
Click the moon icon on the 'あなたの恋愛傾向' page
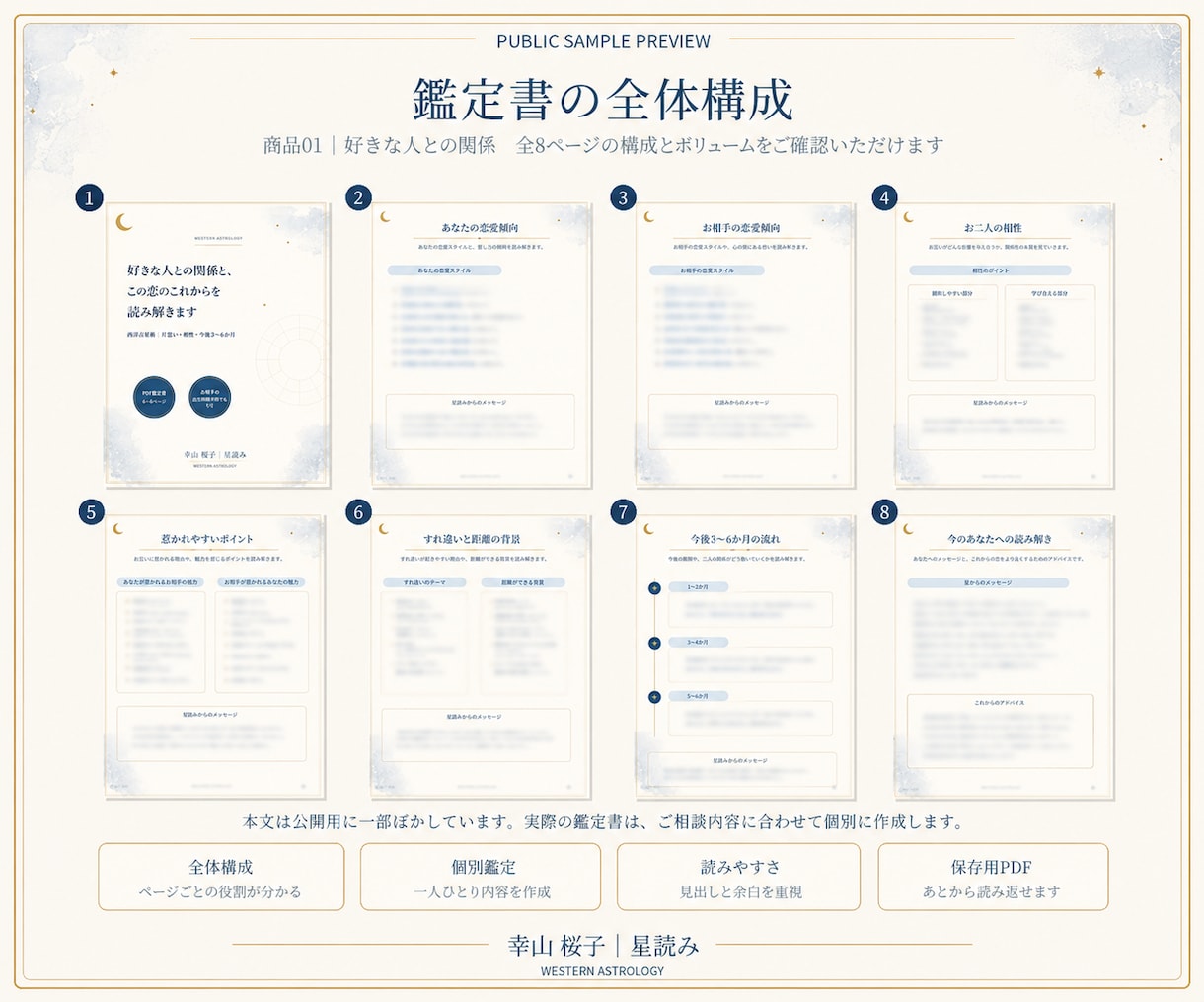click(386, 217)
